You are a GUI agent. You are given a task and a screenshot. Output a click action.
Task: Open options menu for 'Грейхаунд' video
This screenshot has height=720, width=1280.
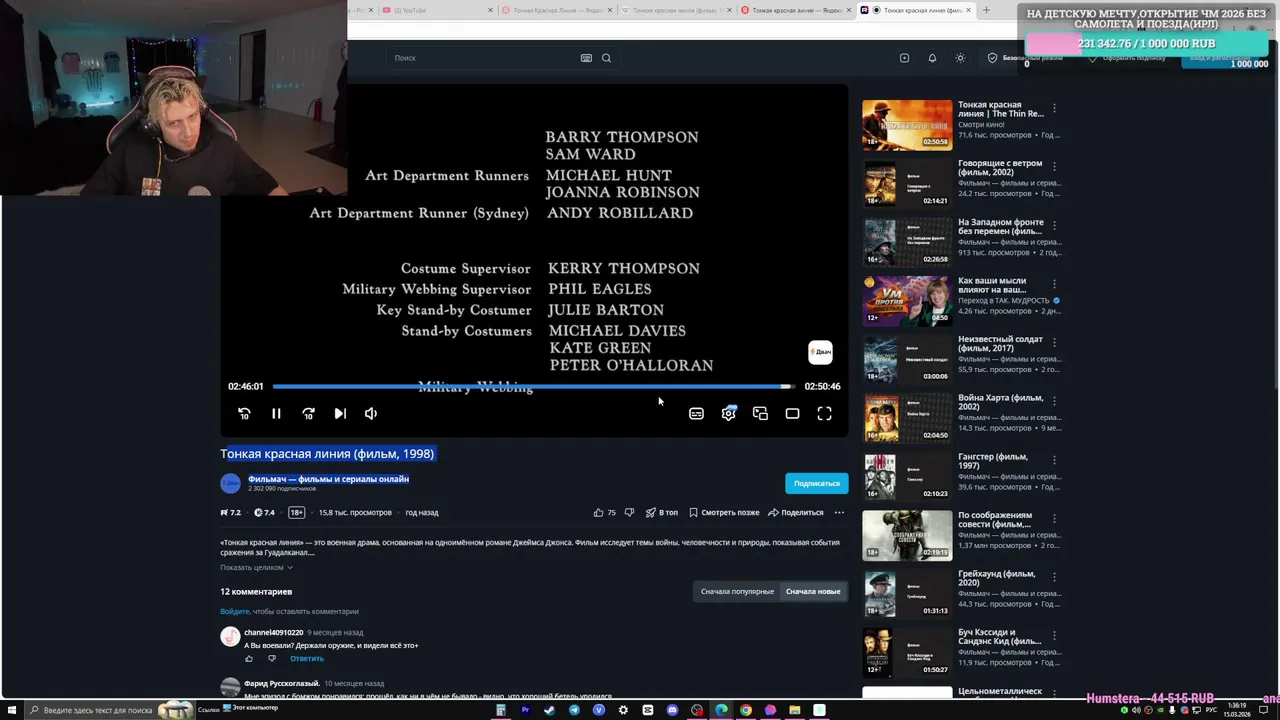coord(1053,577)
